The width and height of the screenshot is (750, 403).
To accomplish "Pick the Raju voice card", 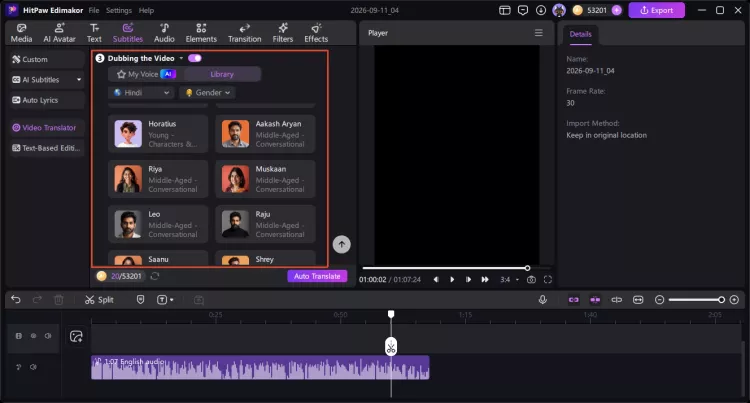I will tap(265, 224).
